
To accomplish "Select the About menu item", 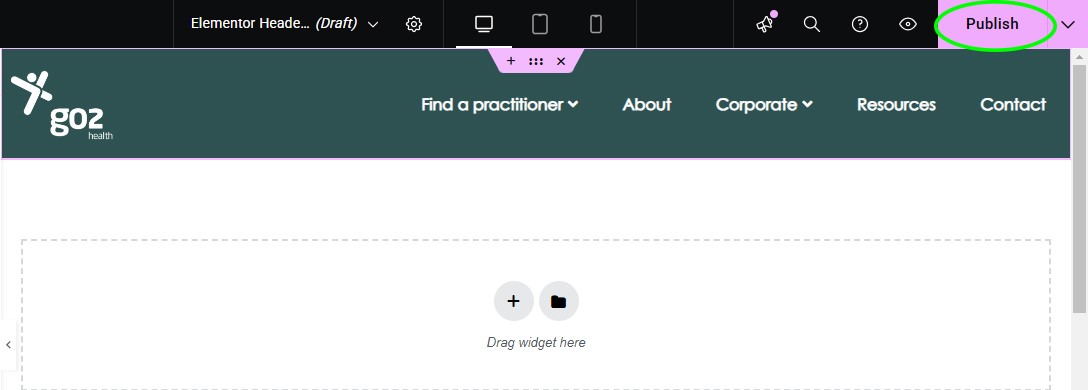I will pyautogui.click(x=647, y=105).
